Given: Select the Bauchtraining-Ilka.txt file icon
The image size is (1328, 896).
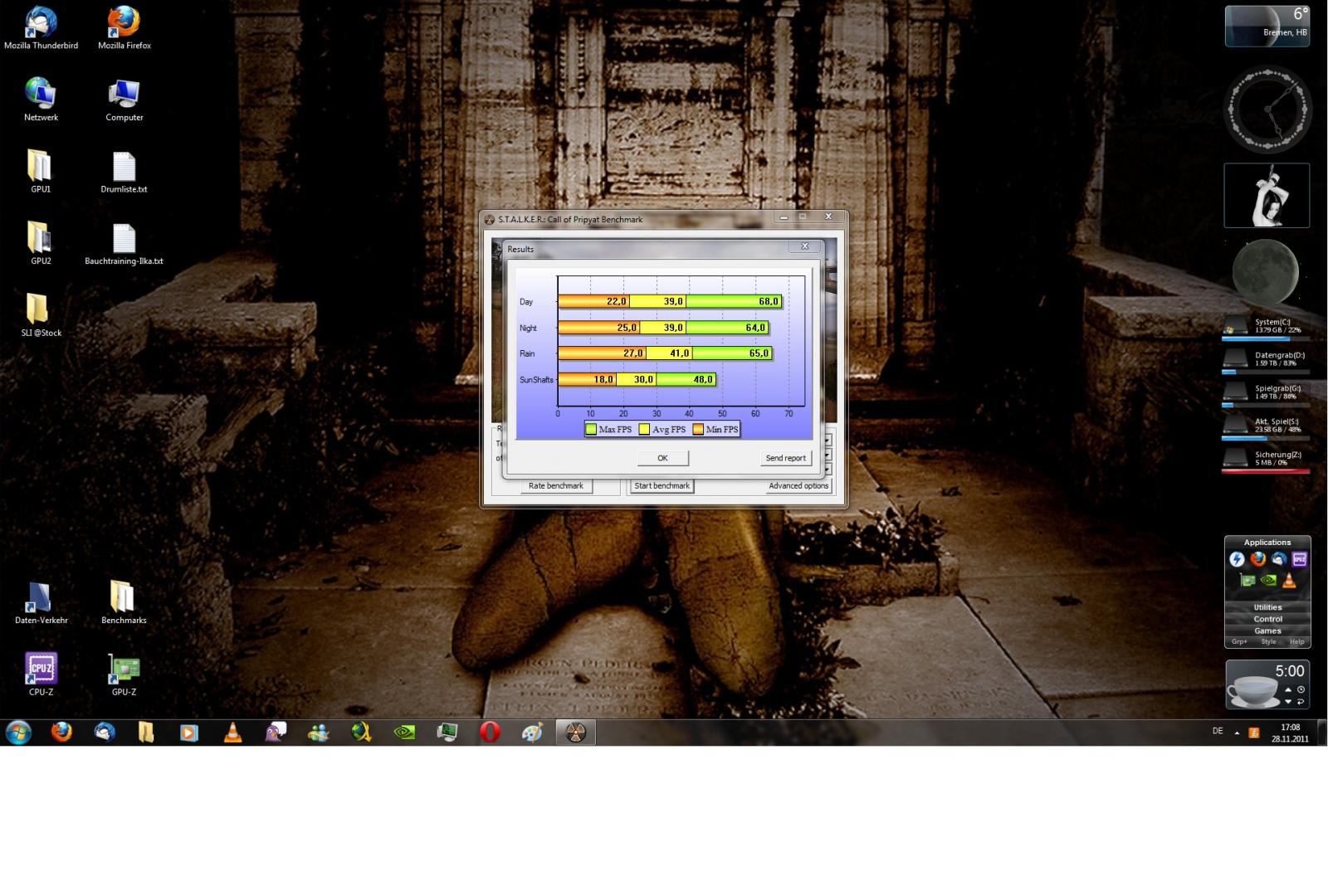Looking at the screenshot, I should point(124,243).
